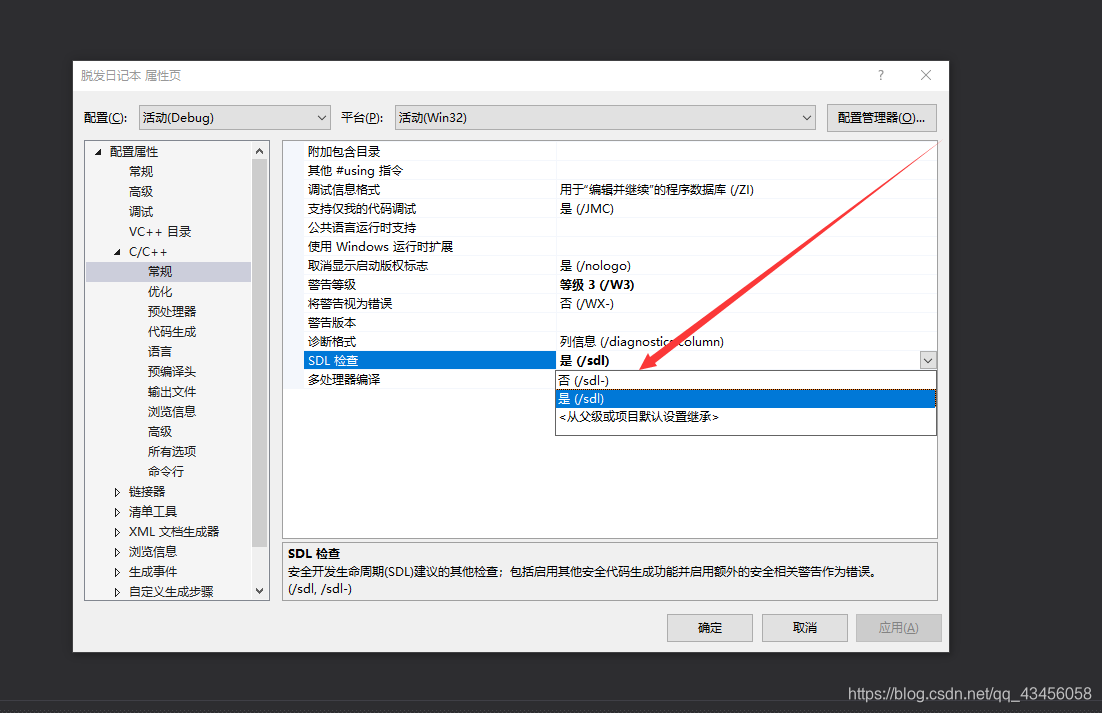Select 常规 under 配置属性
This screenshot has height=713, width=1102.
pyautogui.click(x=141, y=171)
